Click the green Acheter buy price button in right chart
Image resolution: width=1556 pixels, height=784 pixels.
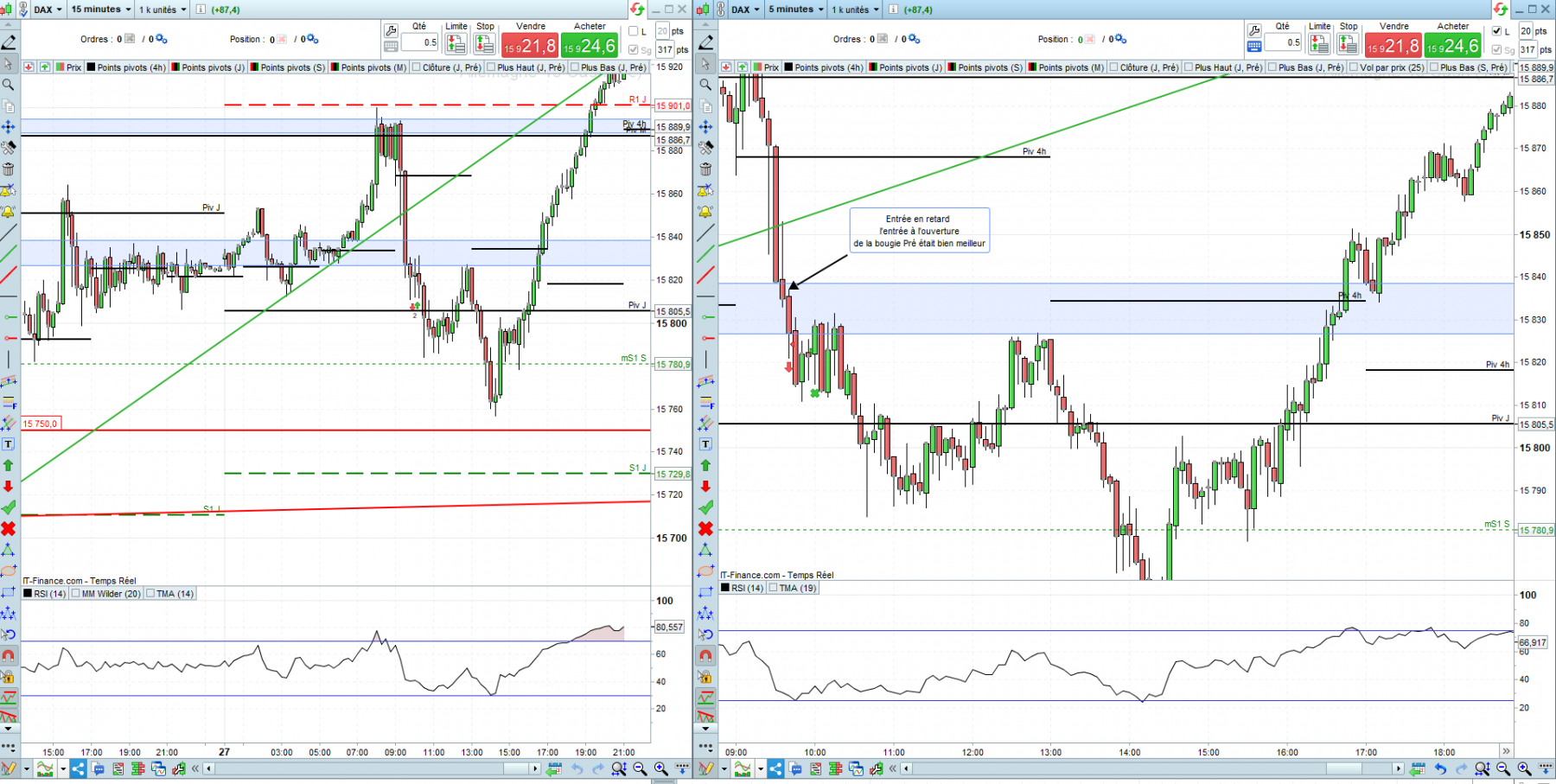1453,46
